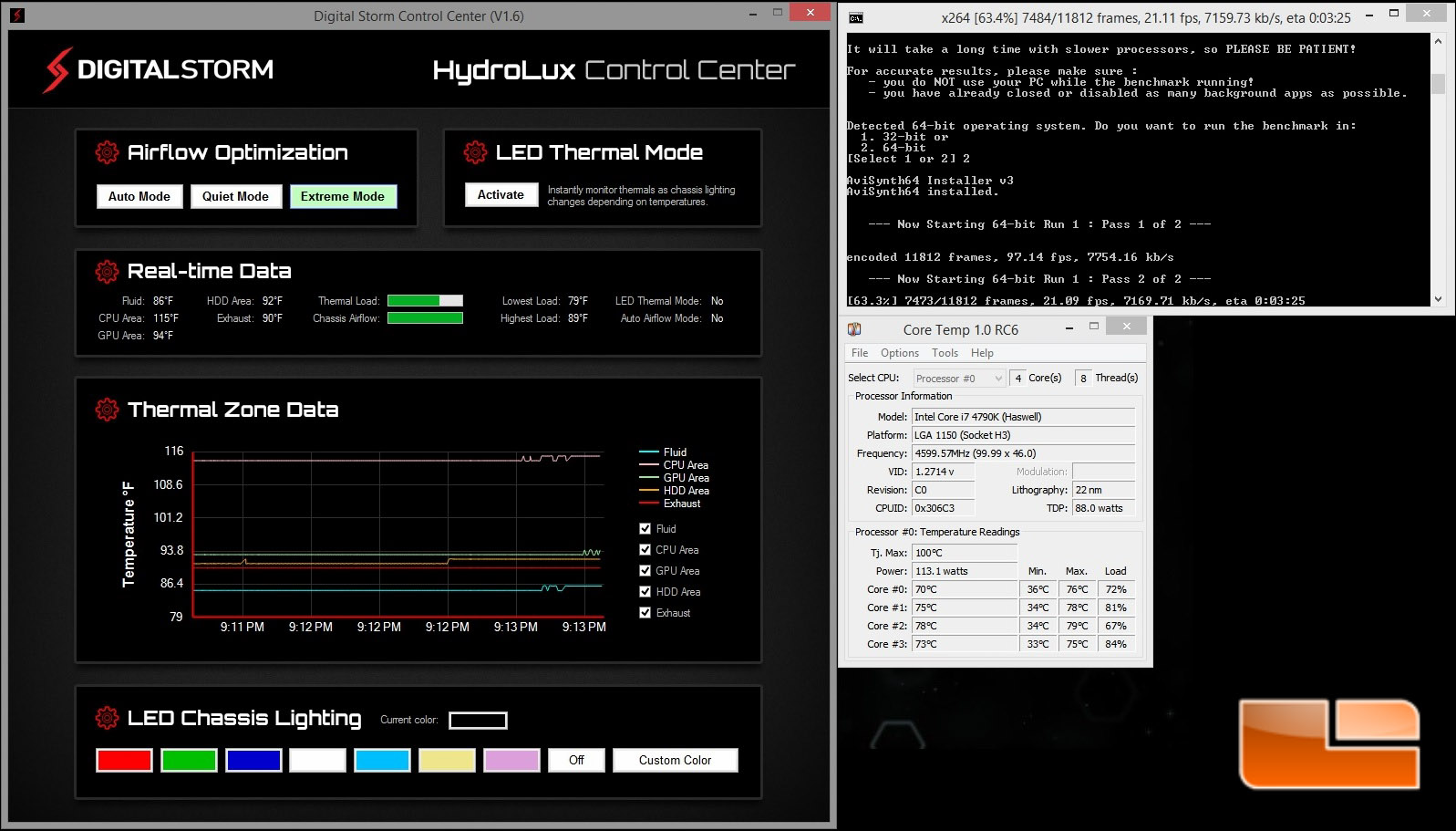Click the Core Temp VID value field
The height and width of the screenshot is (831, 1456).
tap(943, 472)
